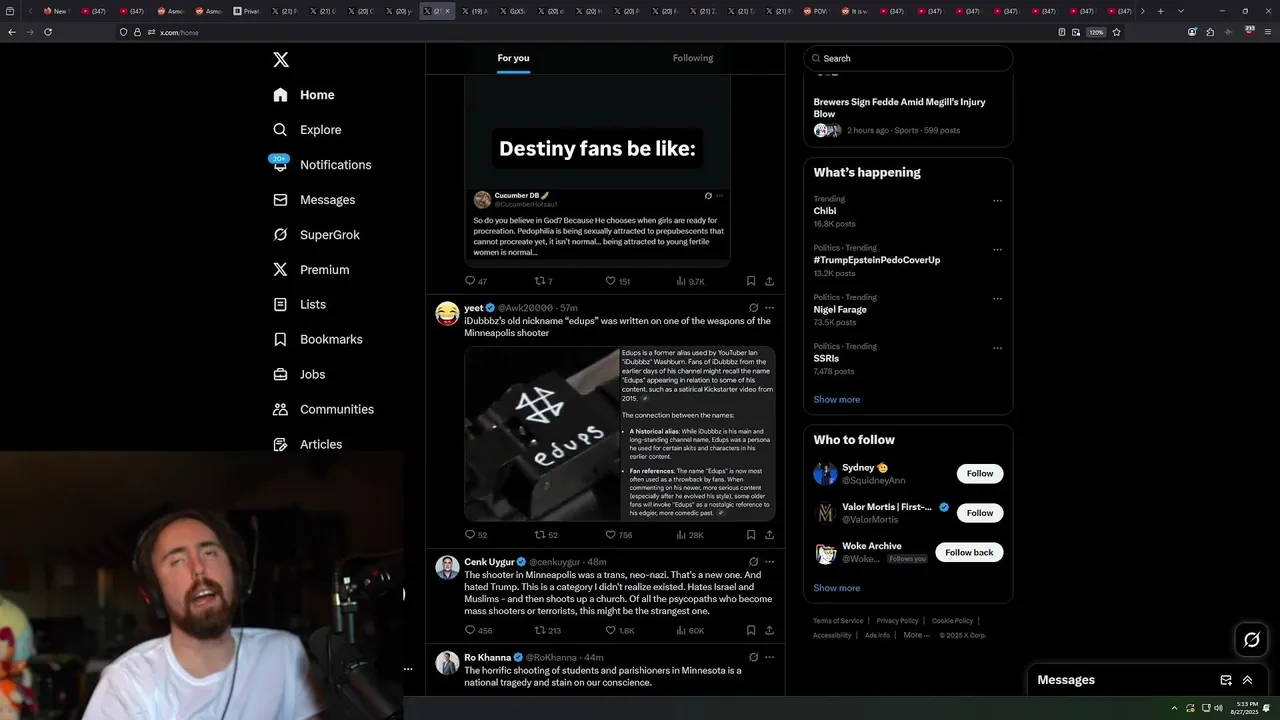Open Explore from the sidebar
This screenshot has width=1280, height=720.
pyautogui.click(x=307, y=130)
